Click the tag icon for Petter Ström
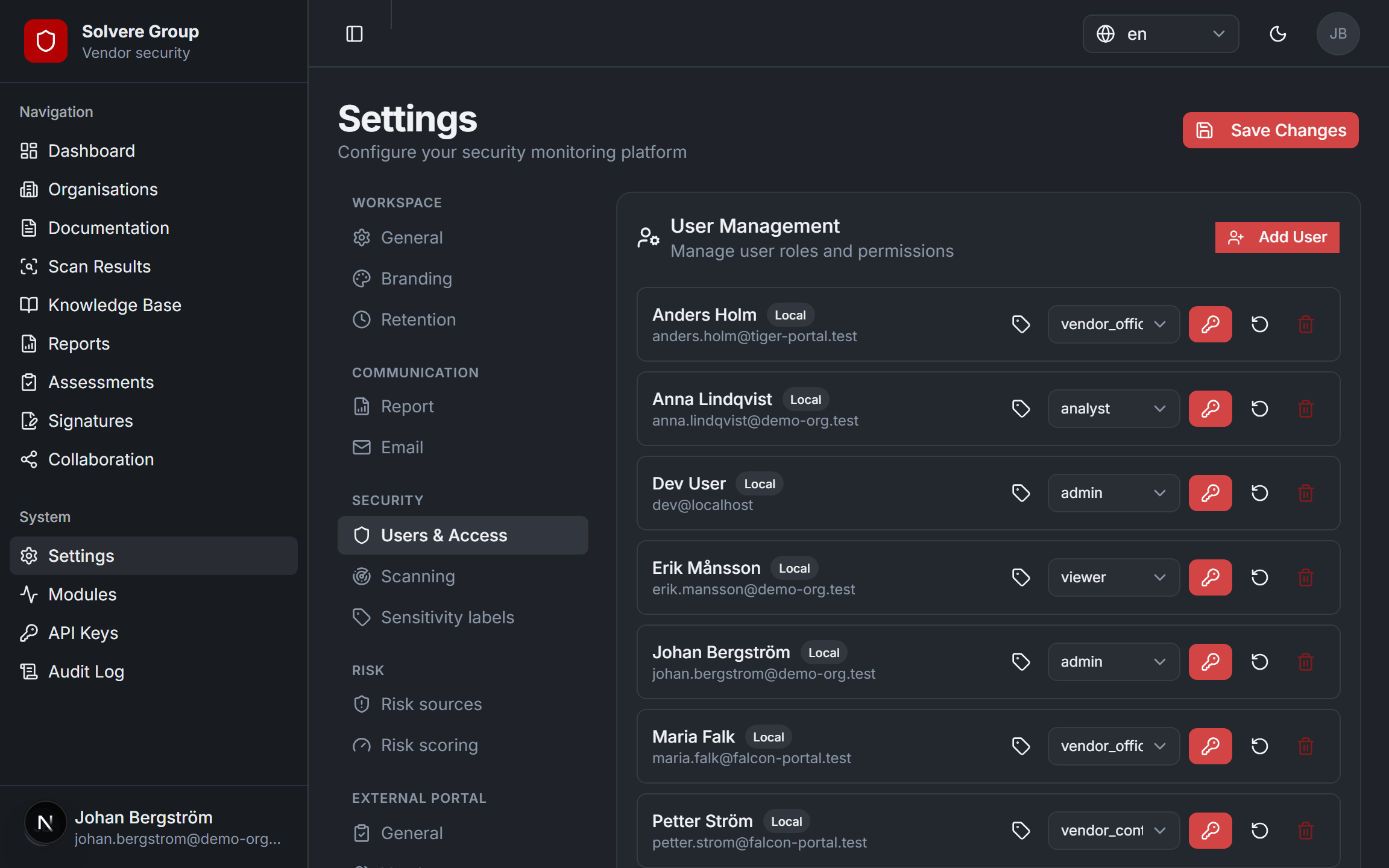 [1021, 831]
